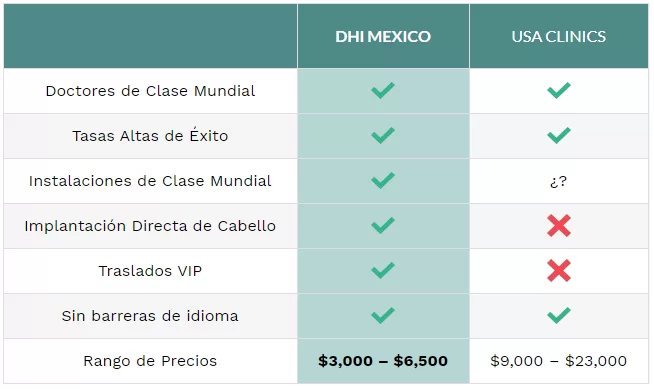This screenshot has width=654, height=389.
Task: Click the Tasas Altas de Éxito label
Action: point(150,136)
